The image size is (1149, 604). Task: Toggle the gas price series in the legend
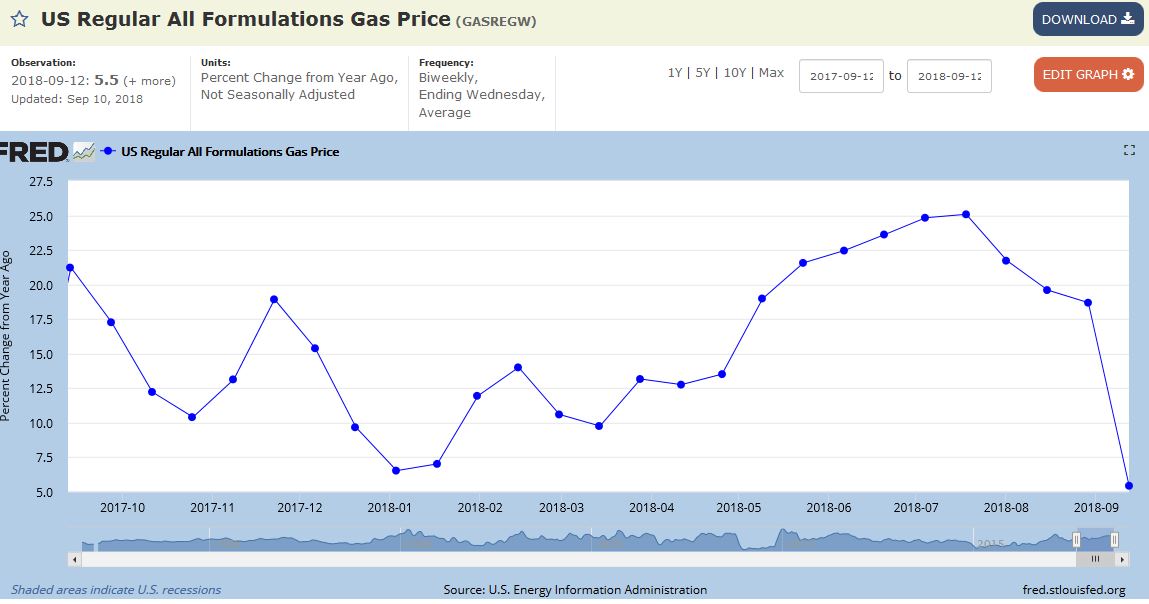pyautogui.click(x=229, y=152)
